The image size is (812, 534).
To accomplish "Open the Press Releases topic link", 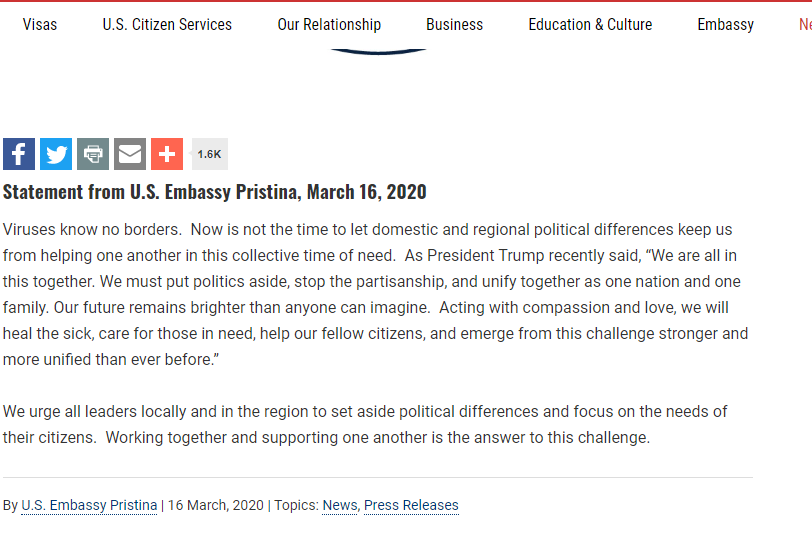I will (x=411, y=505).
